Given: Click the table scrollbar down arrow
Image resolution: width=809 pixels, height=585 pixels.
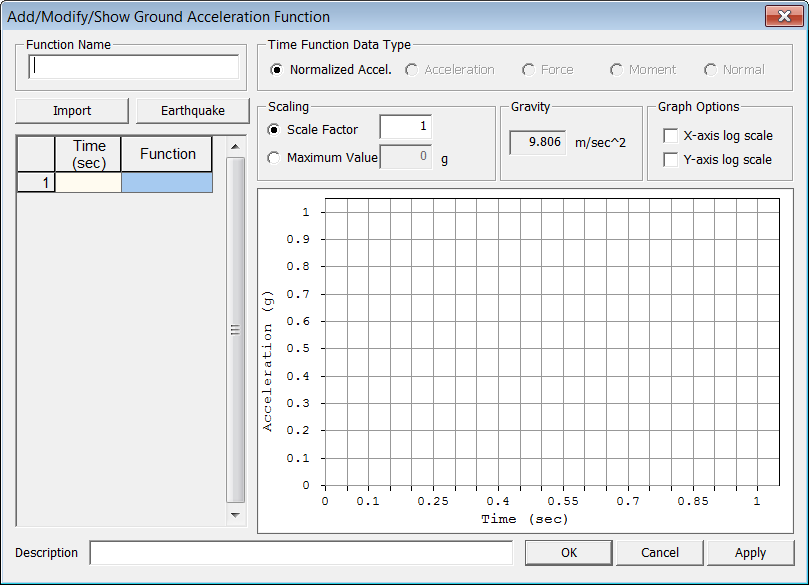Looking at the screenshot, I should point(233,516).
